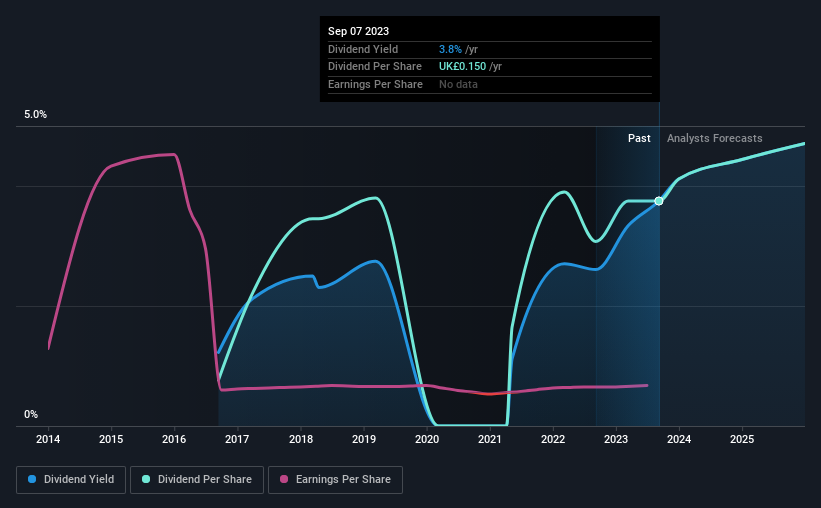Viewport: 821px width, 508px height.
Task: Click the Past region label
Action: 639,138
